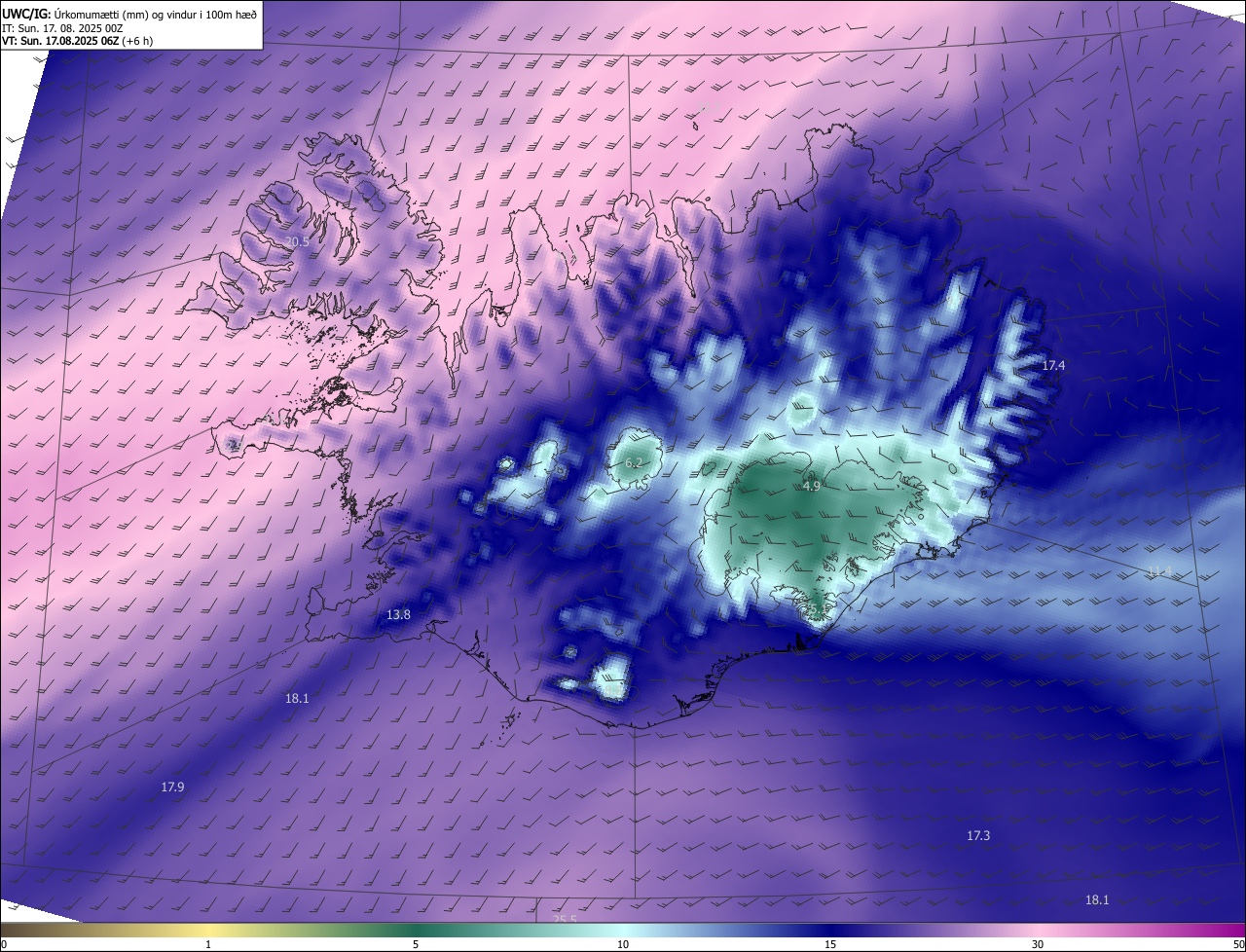Select the colour scale tick labelled 10
Viewport: 1246px width, 952px height.
point(623,944)
